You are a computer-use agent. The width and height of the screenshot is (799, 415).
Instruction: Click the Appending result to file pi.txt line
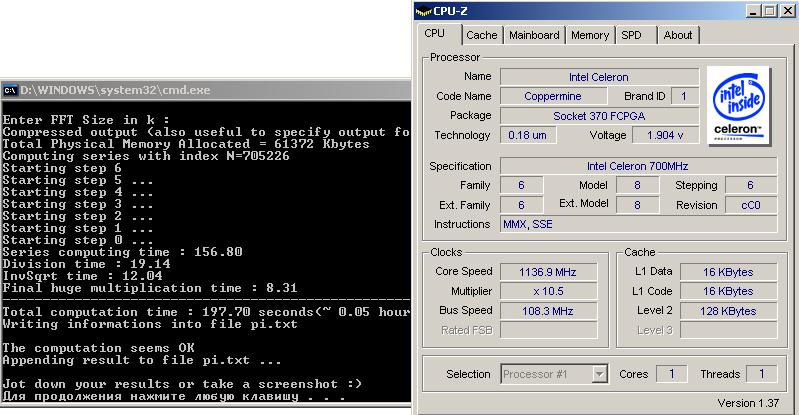point(142,360)
